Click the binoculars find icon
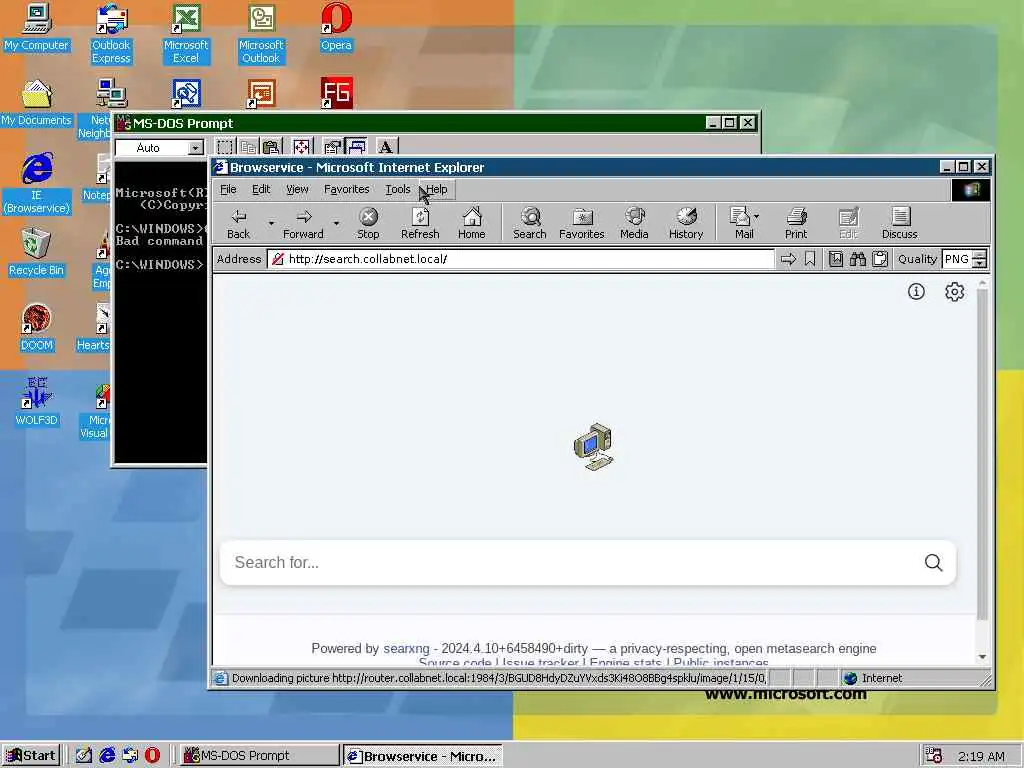The width and height of the screenshot is (1024, 768). point(857,259)
